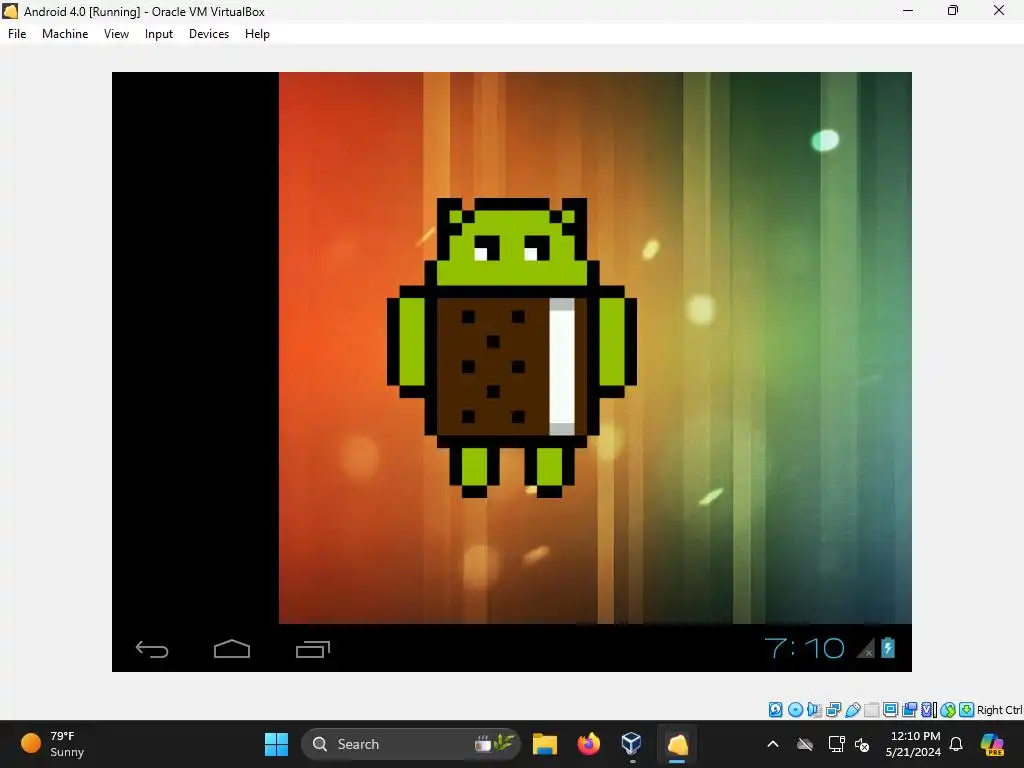The width and height of the screenshot is (1024, 768).
Task: Click the network display tray icon
Action: pyautogui.click(x=836, y=744)
